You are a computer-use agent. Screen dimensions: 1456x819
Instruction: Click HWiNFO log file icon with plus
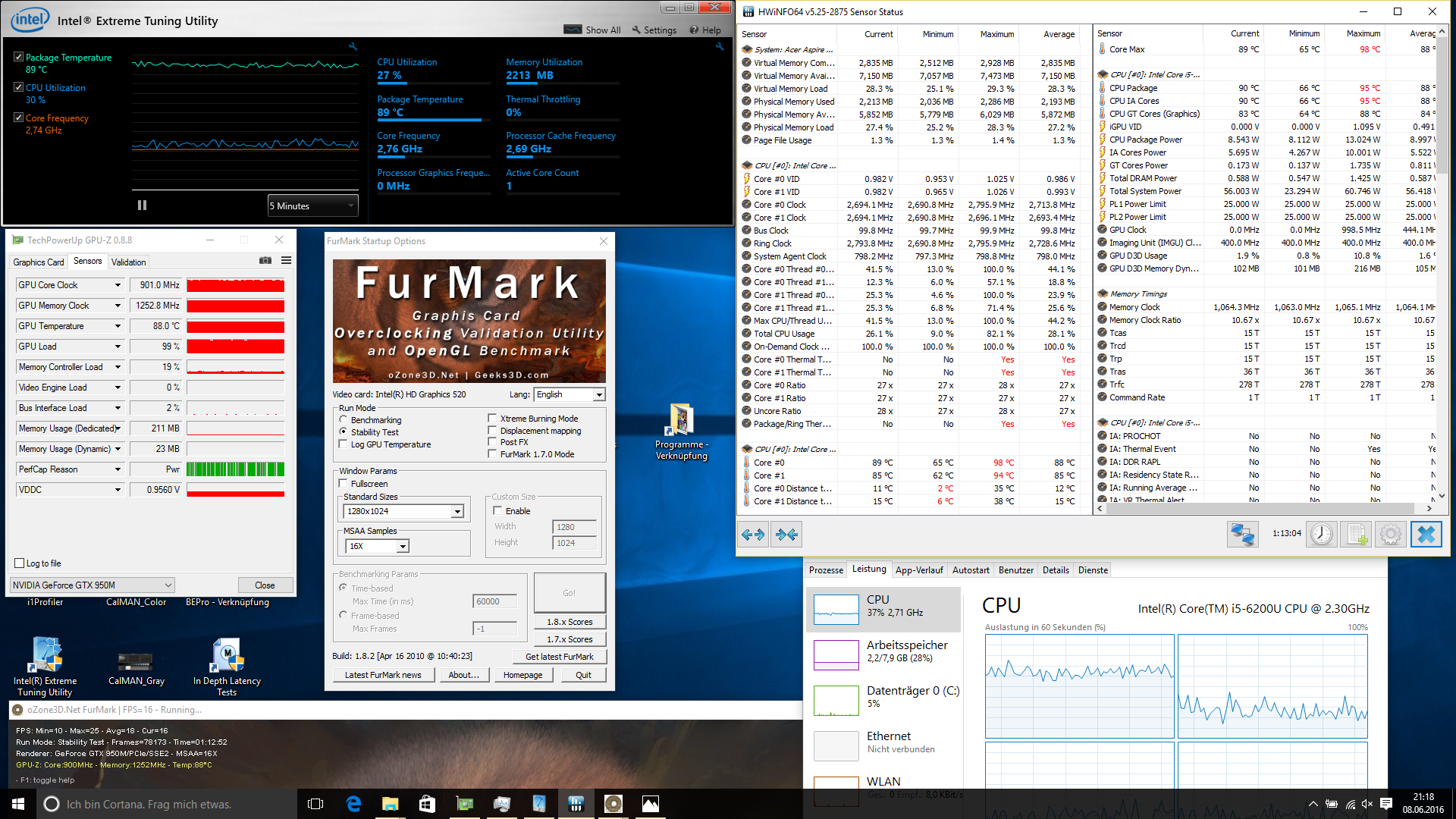point(1357,535)
